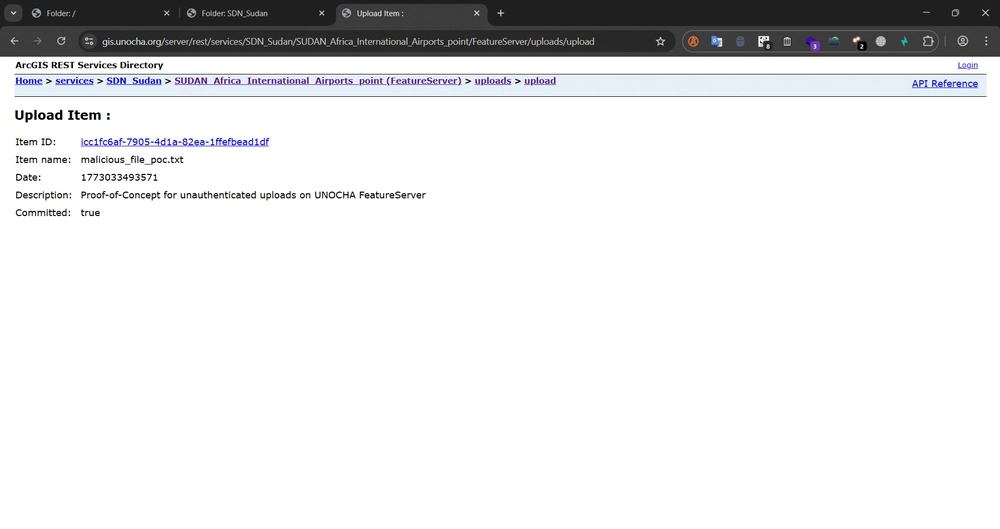The image size is (1000, 529).
Task: Switch to the 'Folder: /' tab
Action: pyautogui.click(x=100, y=13)
